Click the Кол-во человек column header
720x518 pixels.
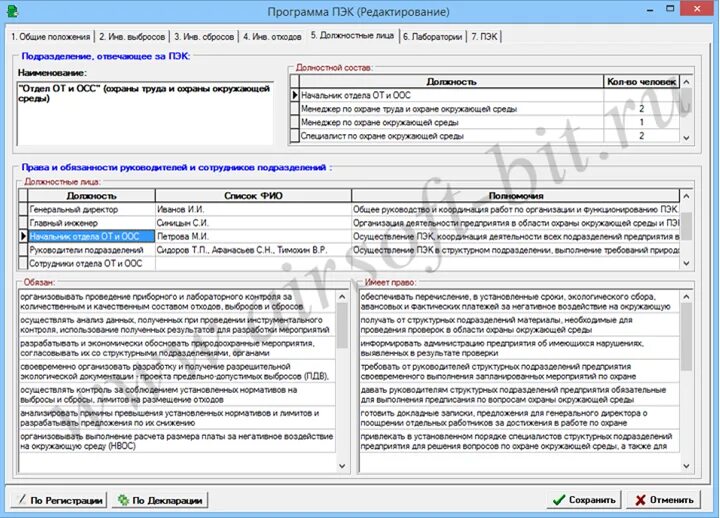coord(641,82)
